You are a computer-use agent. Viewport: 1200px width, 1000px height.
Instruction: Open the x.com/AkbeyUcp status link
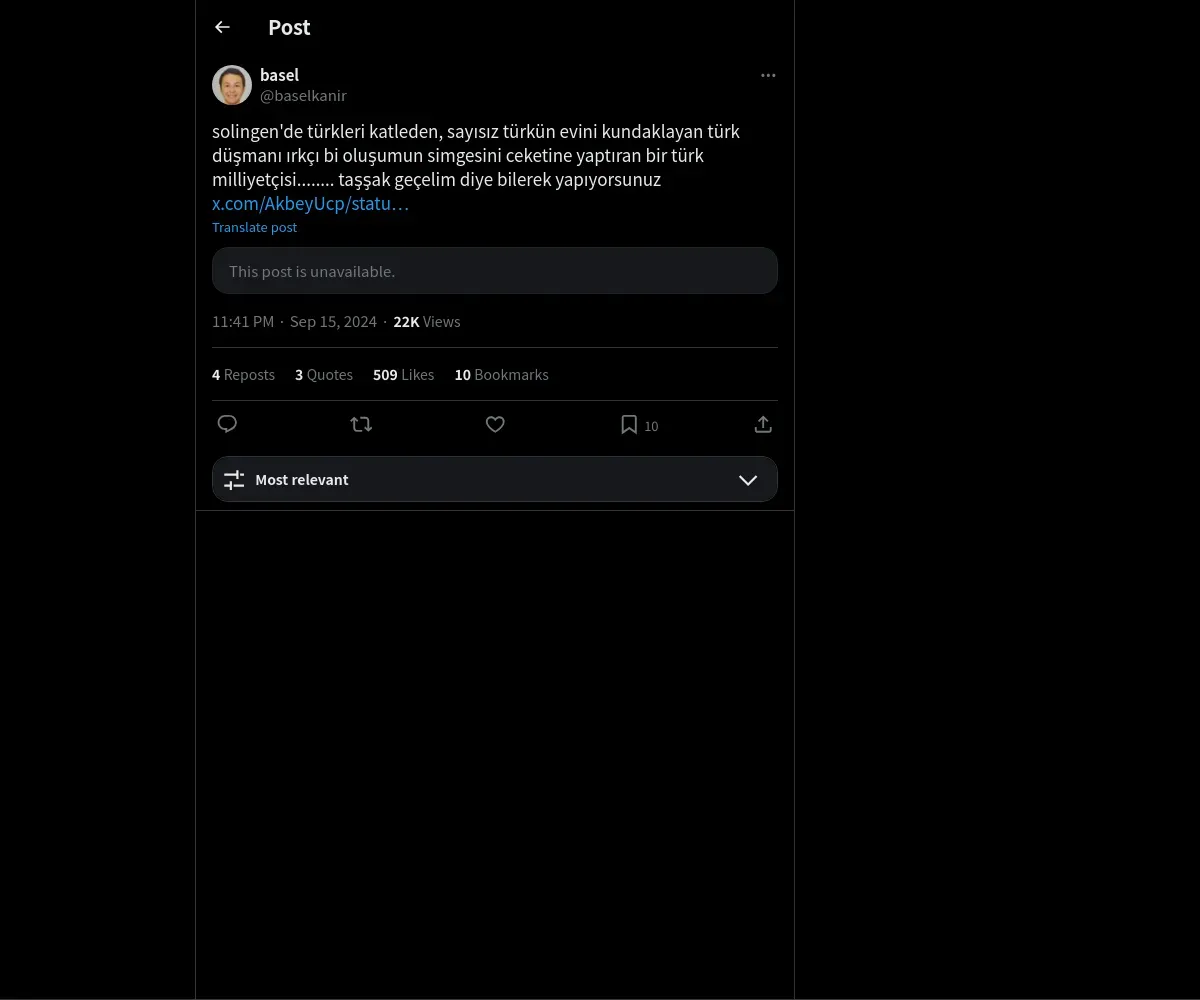[310, 204]
